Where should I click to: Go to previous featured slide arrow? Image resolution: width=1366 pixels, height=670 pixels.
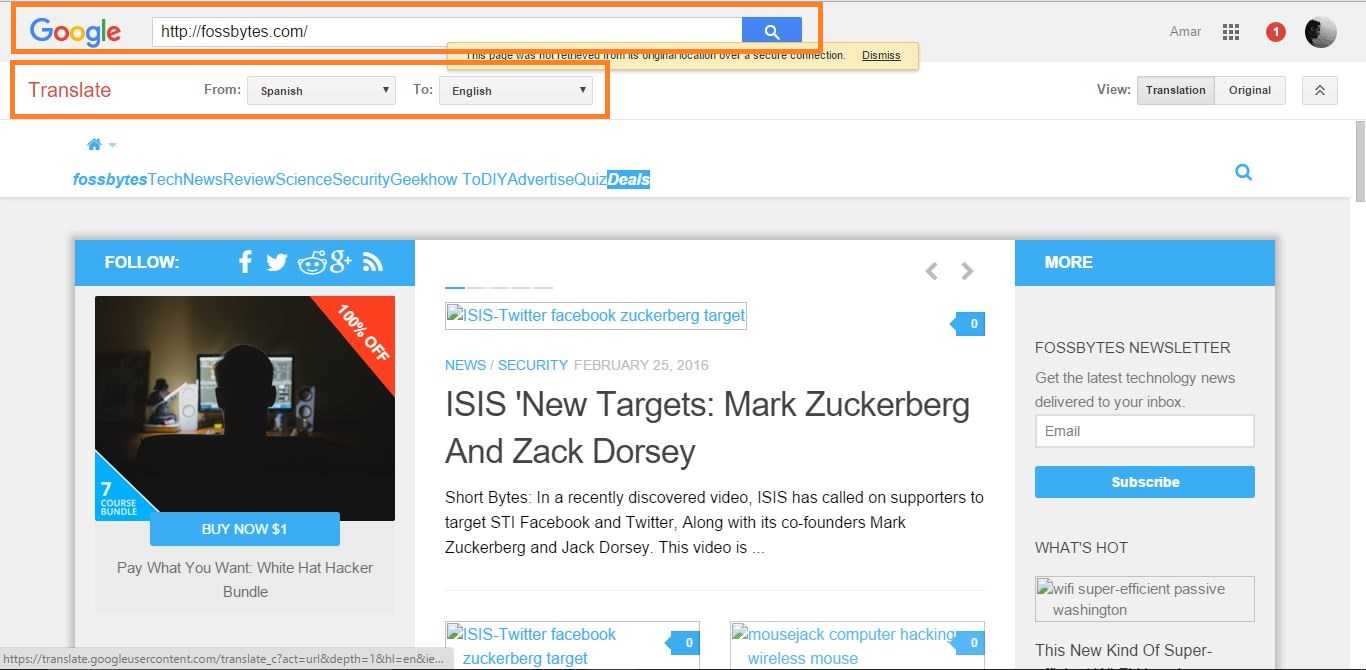[x=931, y=271]
